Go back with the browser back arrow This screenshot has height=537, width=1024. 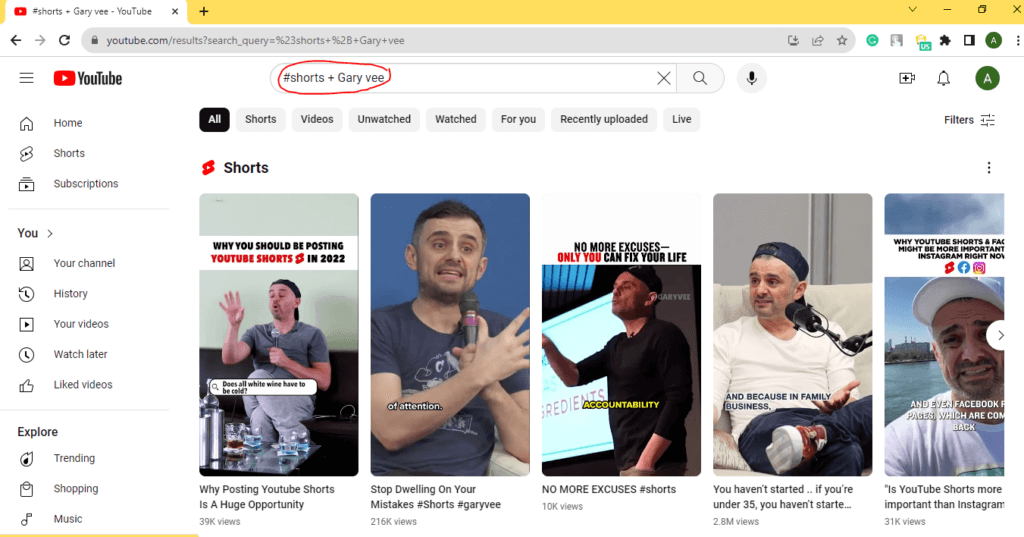pos(16,41)
